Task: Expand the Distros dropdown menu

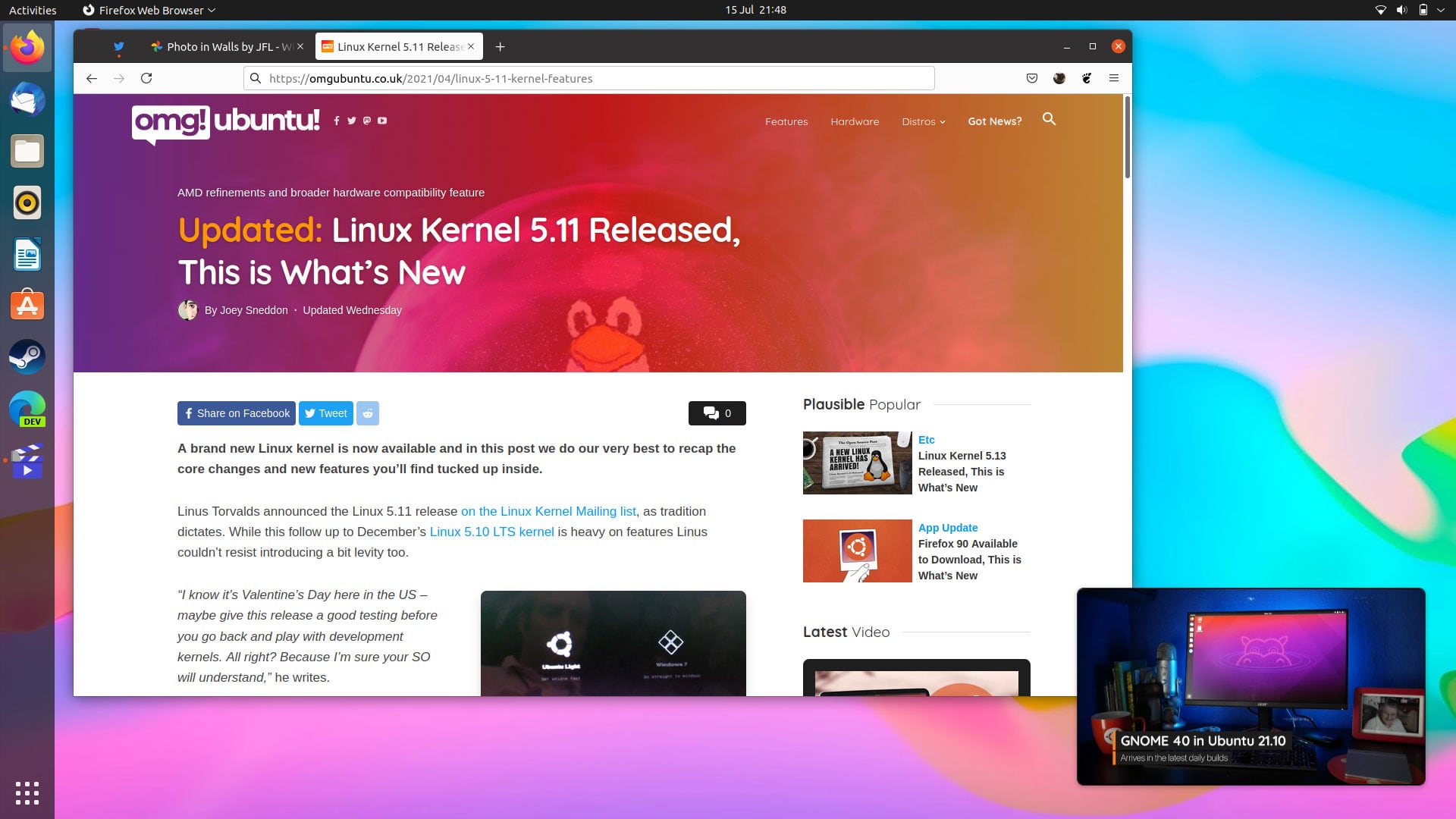Action: [923, 121]
